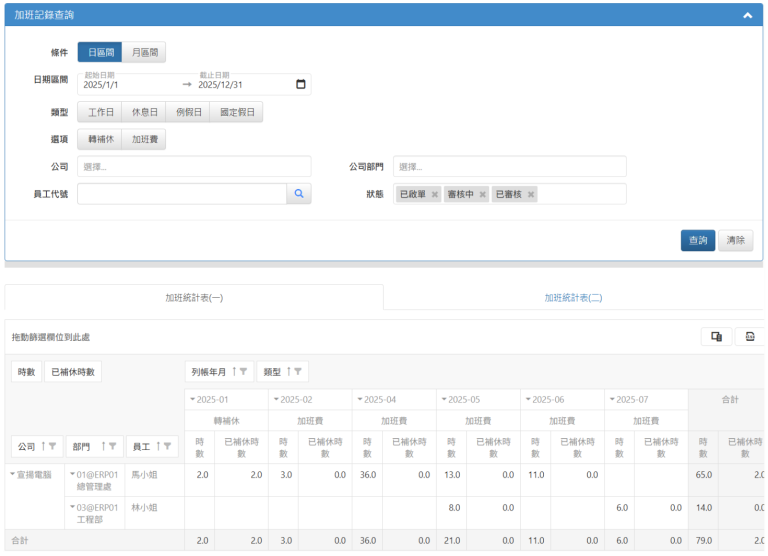
Task: Open the 公司 selection dropdown
Action: click(194, 167)
